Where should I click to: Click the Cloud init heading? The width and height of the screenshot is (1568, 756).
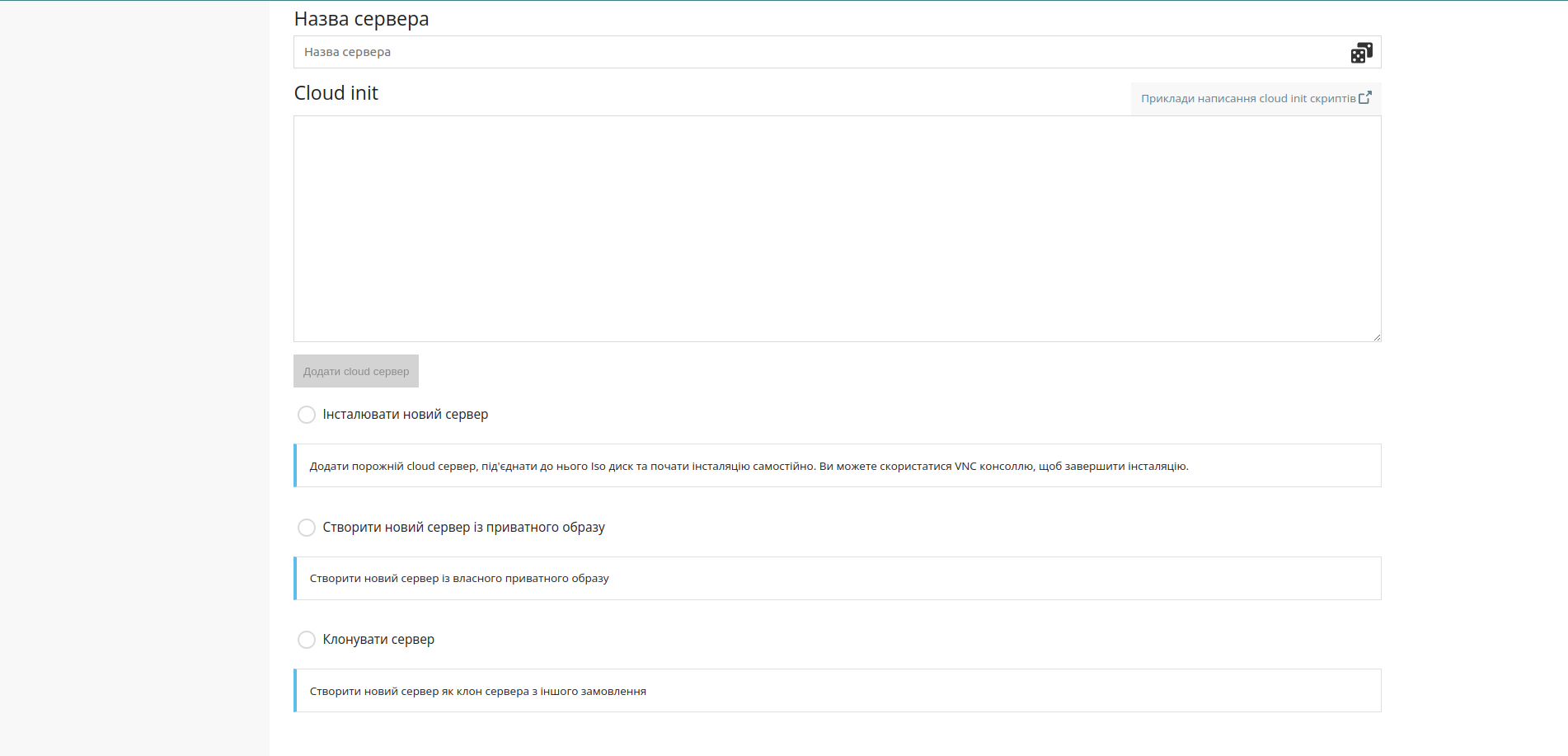336,93
